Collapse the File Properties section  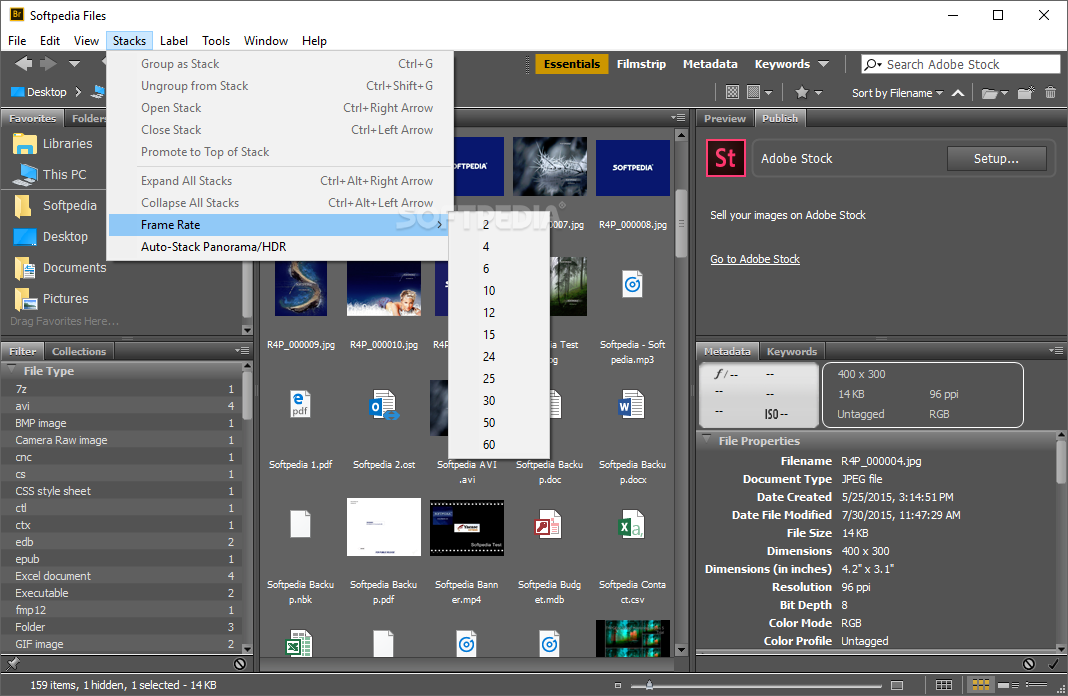coord(706,439)
